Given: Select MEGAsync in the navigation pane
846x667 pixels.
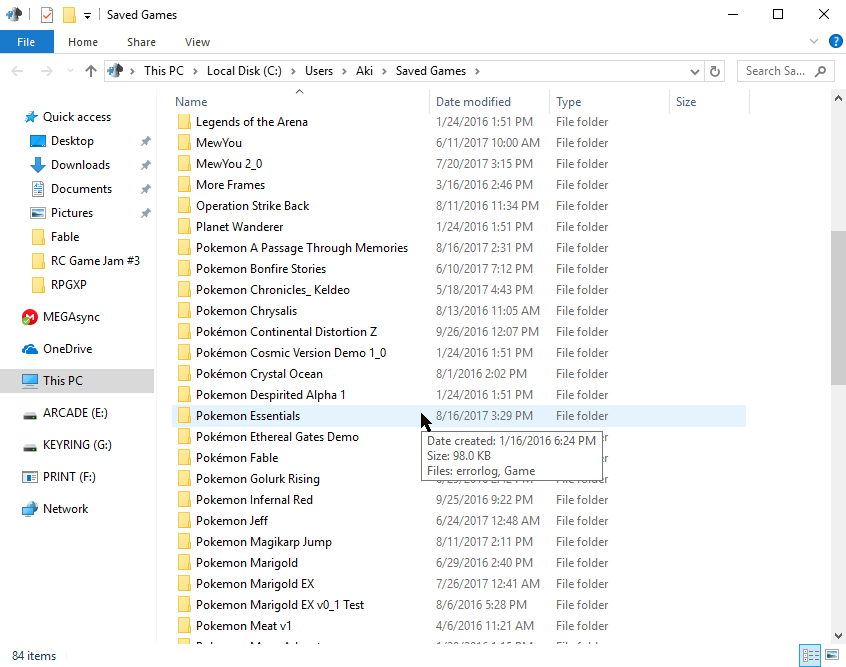Looking at the screenshot, I should [71, 317].
